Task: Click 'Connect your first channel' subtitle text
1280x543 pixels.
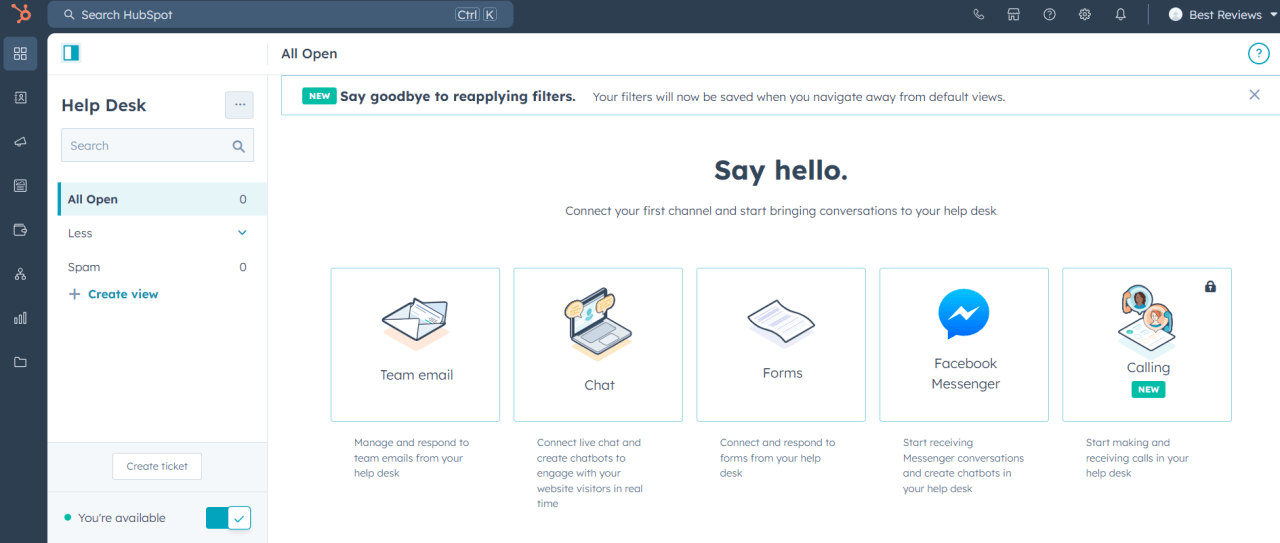Action: coord(781,211)
